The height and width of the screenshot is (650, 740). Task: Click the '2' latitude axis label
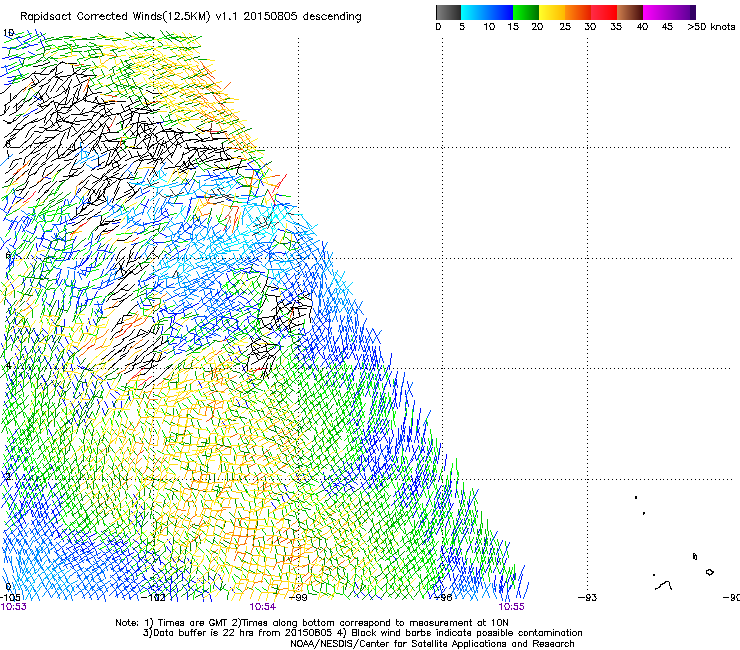click(8, 477)
